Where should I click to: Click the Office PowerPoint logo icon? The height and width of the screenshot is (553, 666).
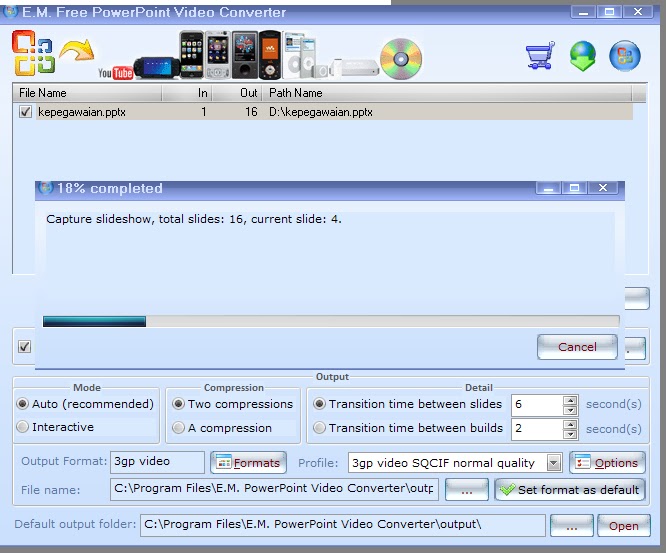click(33, 53)
